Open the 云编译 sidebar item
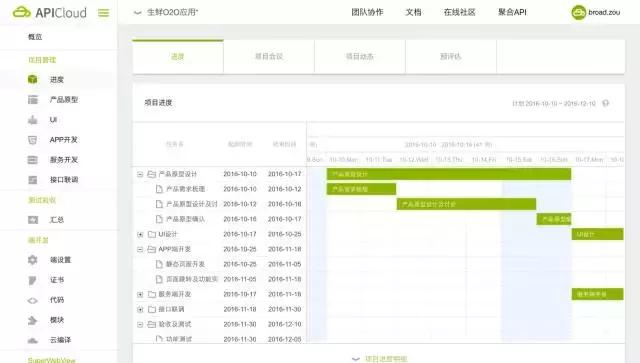The width and height of the screenshot is (640, 363). 60,340
